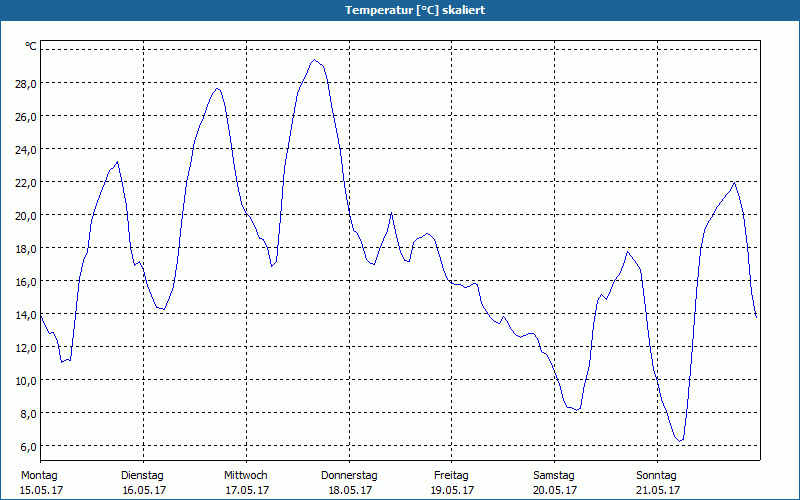The width and height of the screenshot is (800, 500).
Task: Click the Montag day label
Action: coord(39,476)
